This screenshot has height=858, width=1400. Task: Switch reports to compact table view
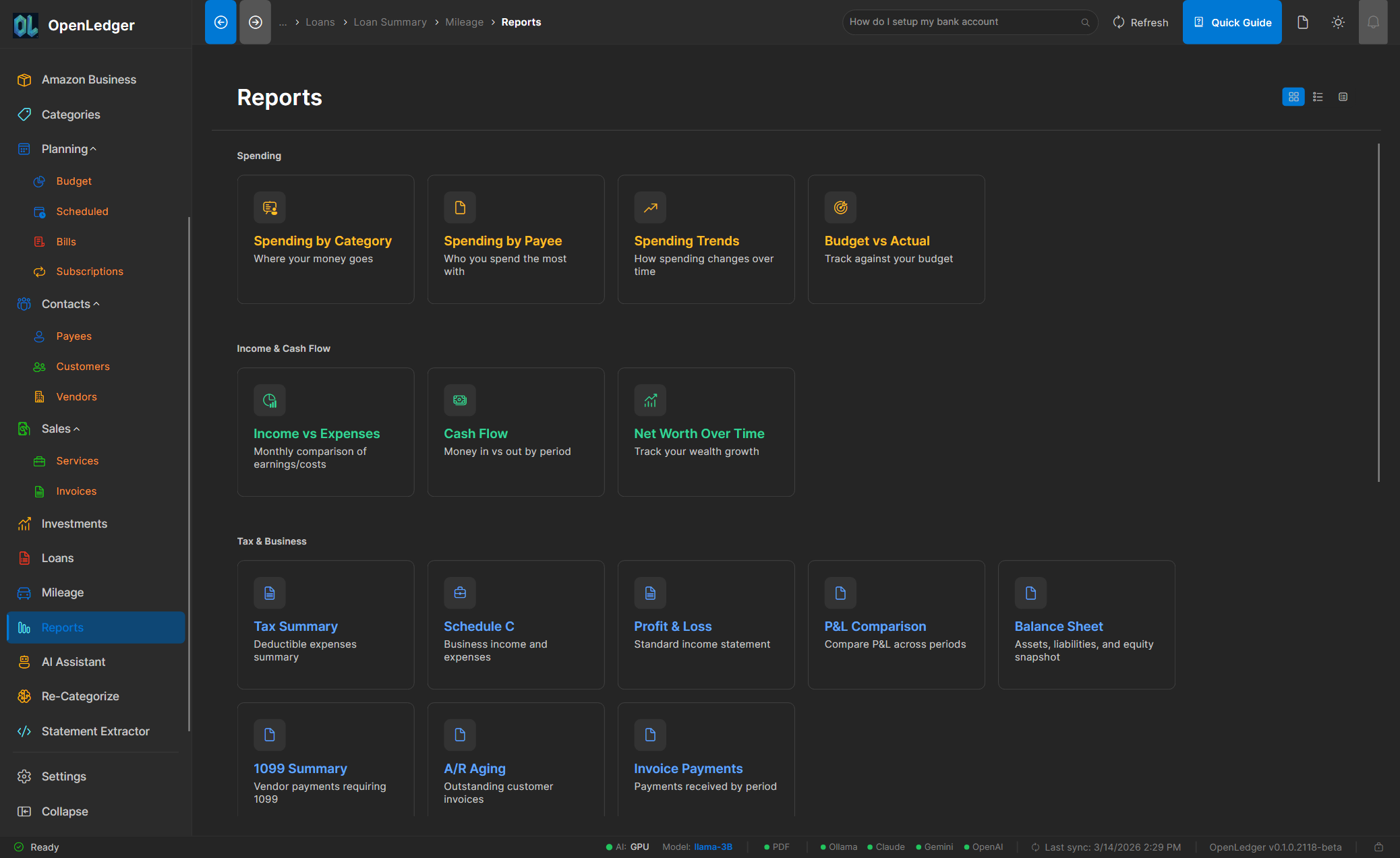(1343, 96)
